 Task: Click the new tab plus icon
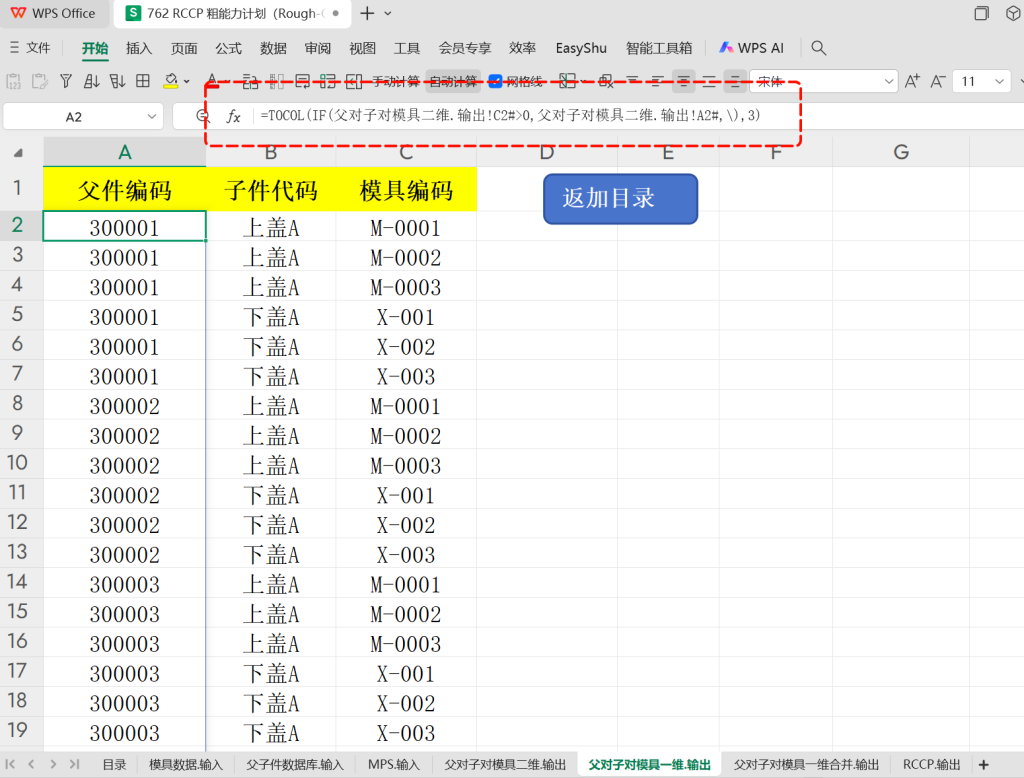click(367, 13)
